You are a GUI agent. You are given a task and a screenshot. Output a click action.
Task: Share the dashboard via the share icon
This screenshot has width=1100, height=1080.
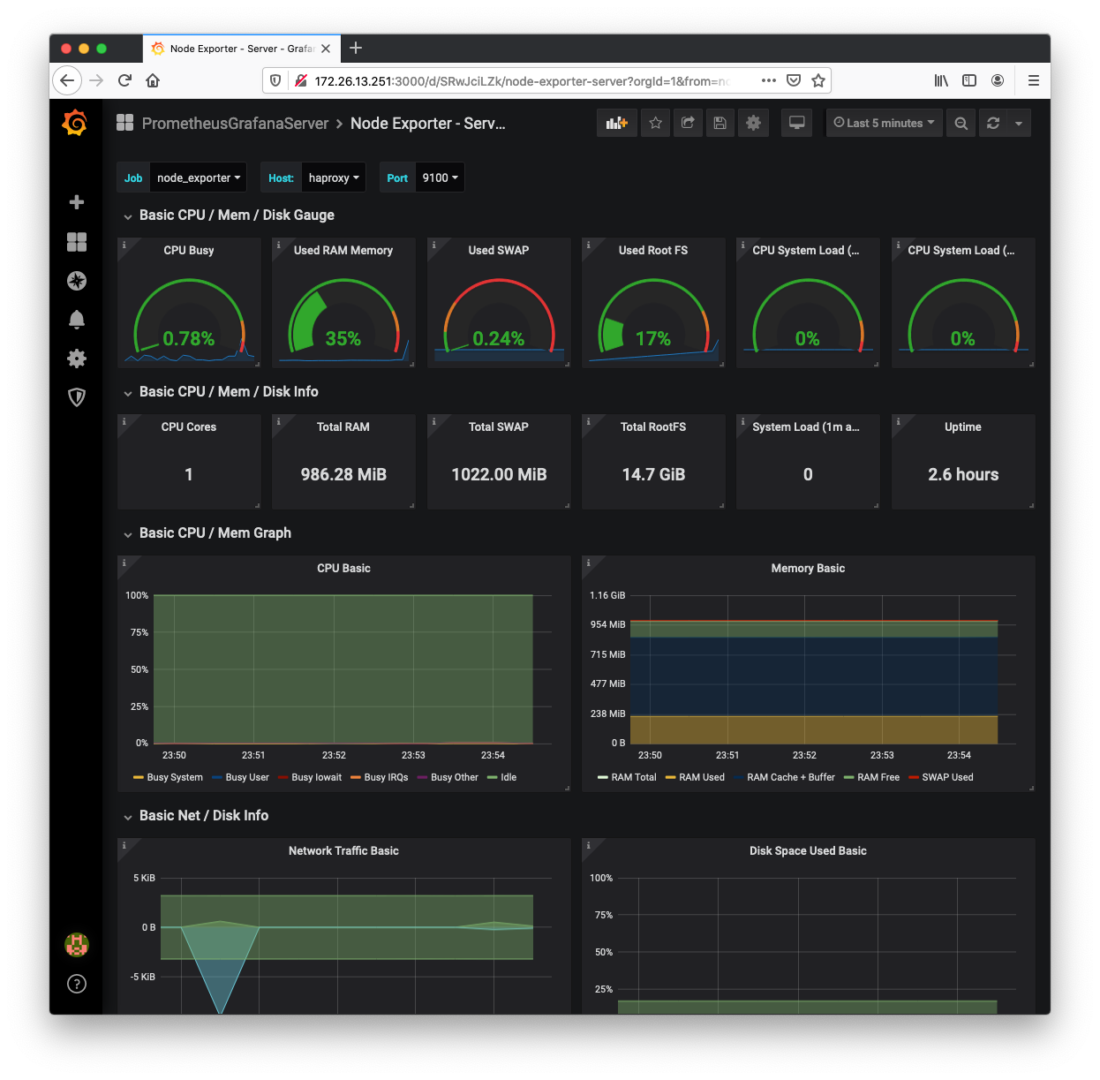point(686,122)
